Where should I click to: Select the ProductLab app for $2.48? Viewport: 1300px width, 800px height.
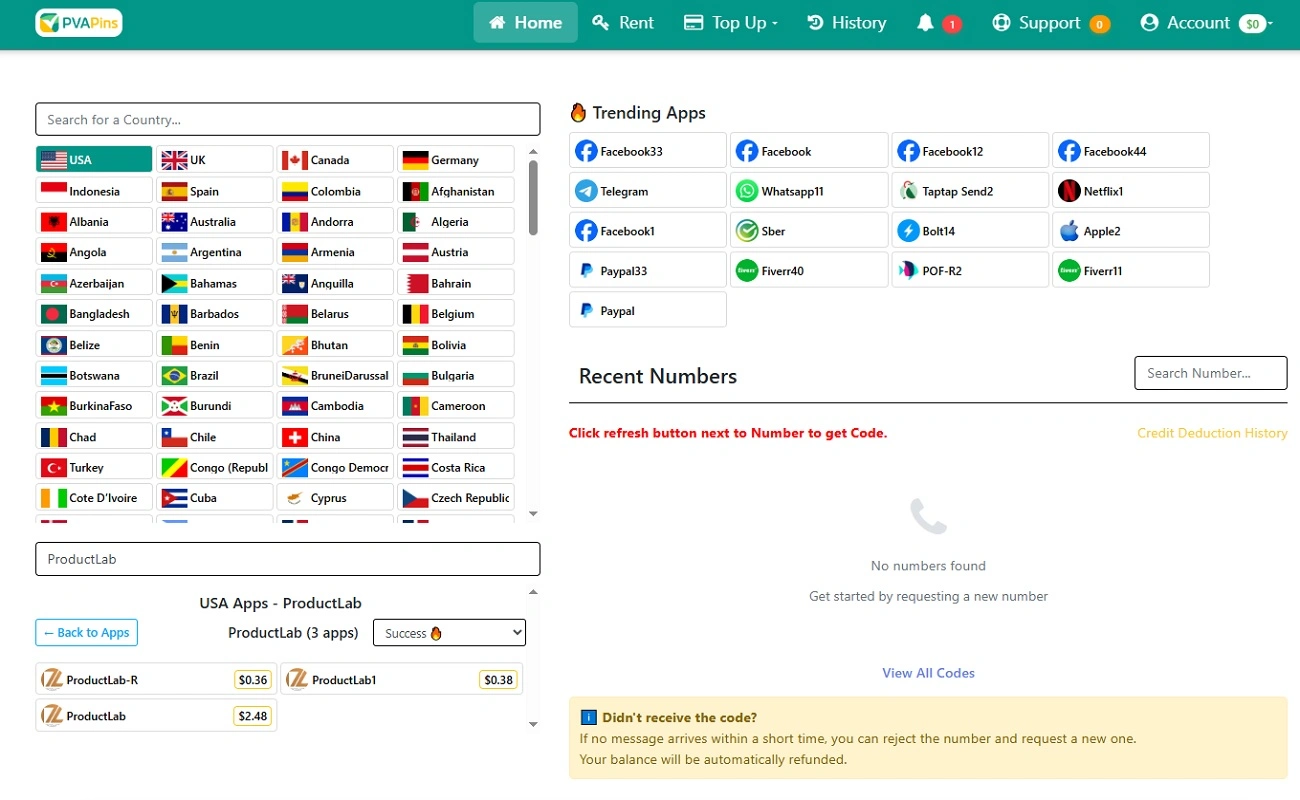click(156, 715)
